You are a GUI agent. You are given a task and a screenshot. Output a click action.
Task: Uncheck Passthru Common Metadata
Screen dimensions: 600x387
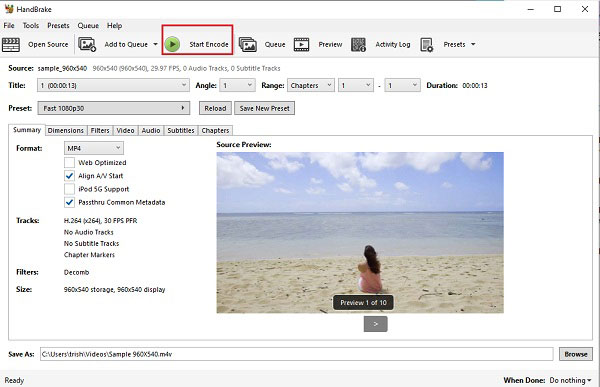69,202
